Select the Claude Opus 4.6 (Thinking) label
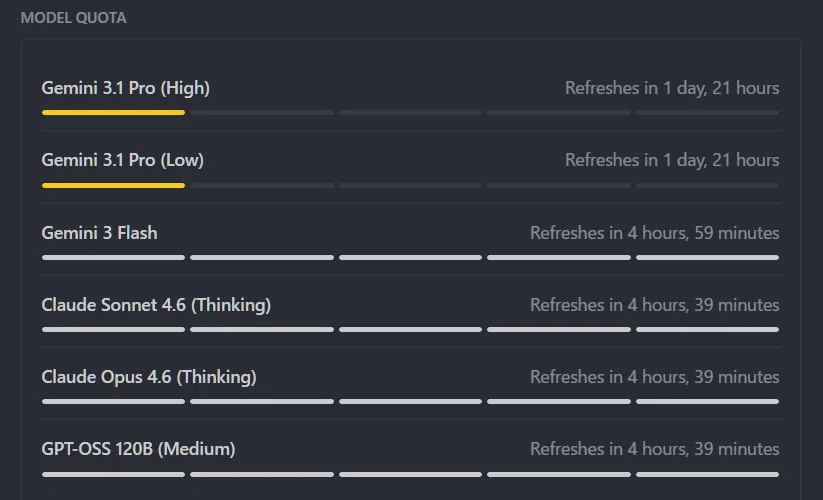The image size is (823, 500). click(149, 377)
